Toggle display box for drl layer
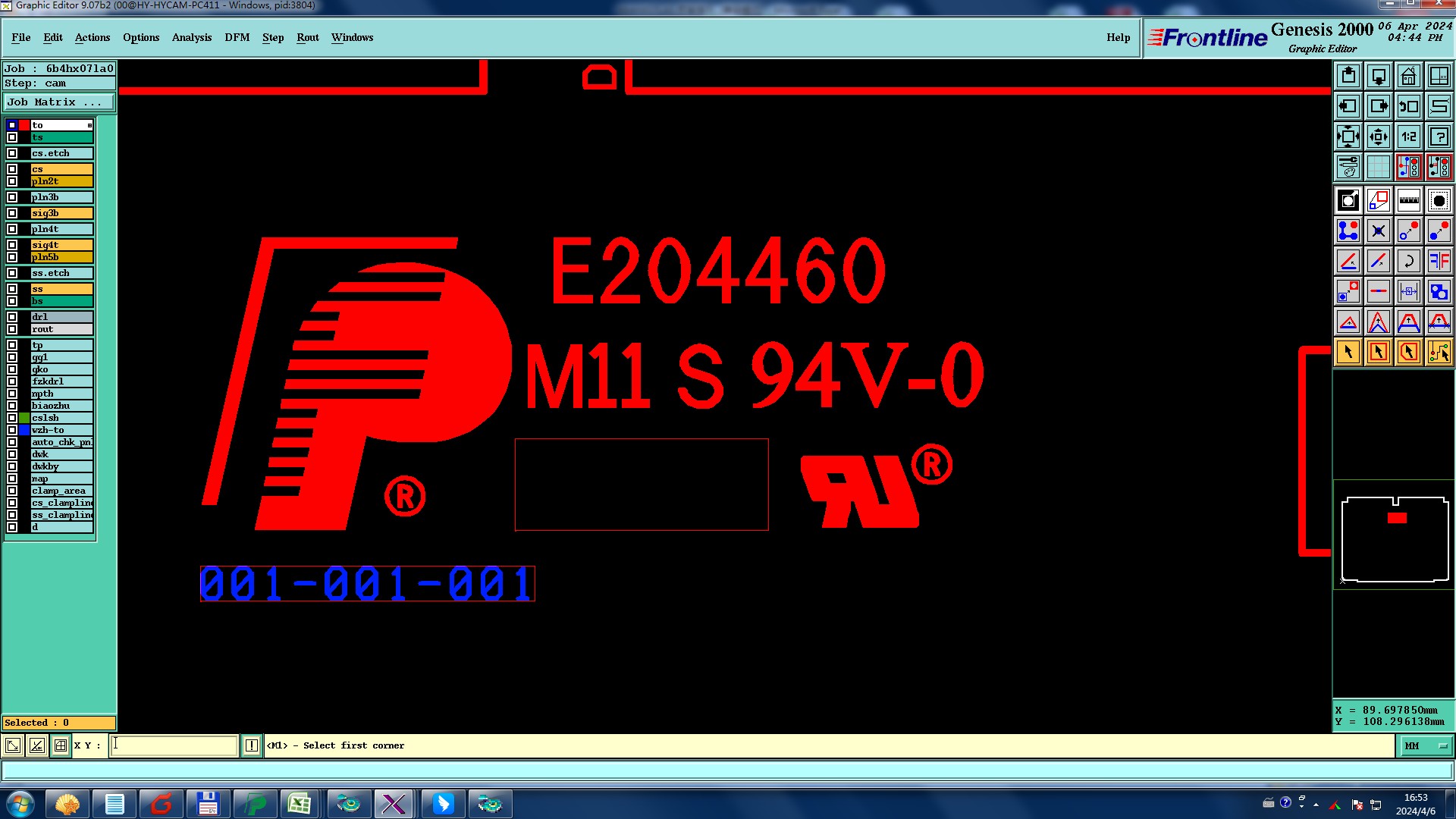1456x819 pixels. click(x=12, y=317)
